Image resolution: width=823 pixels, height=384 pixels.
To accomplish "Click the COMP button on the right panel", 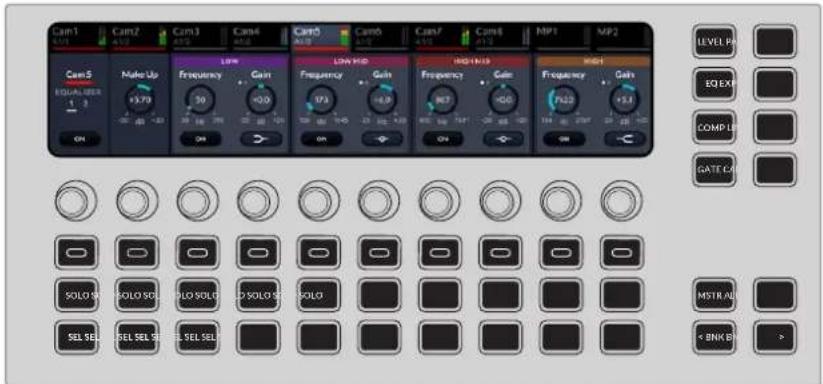I will pyautogui.click(x=714, y=127).
